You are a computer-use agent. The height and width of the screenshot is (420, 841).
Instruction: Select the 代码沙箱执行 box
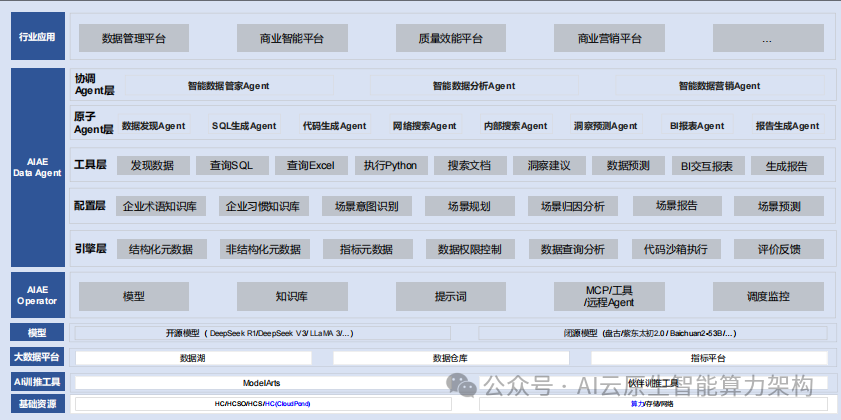point(676,249)
